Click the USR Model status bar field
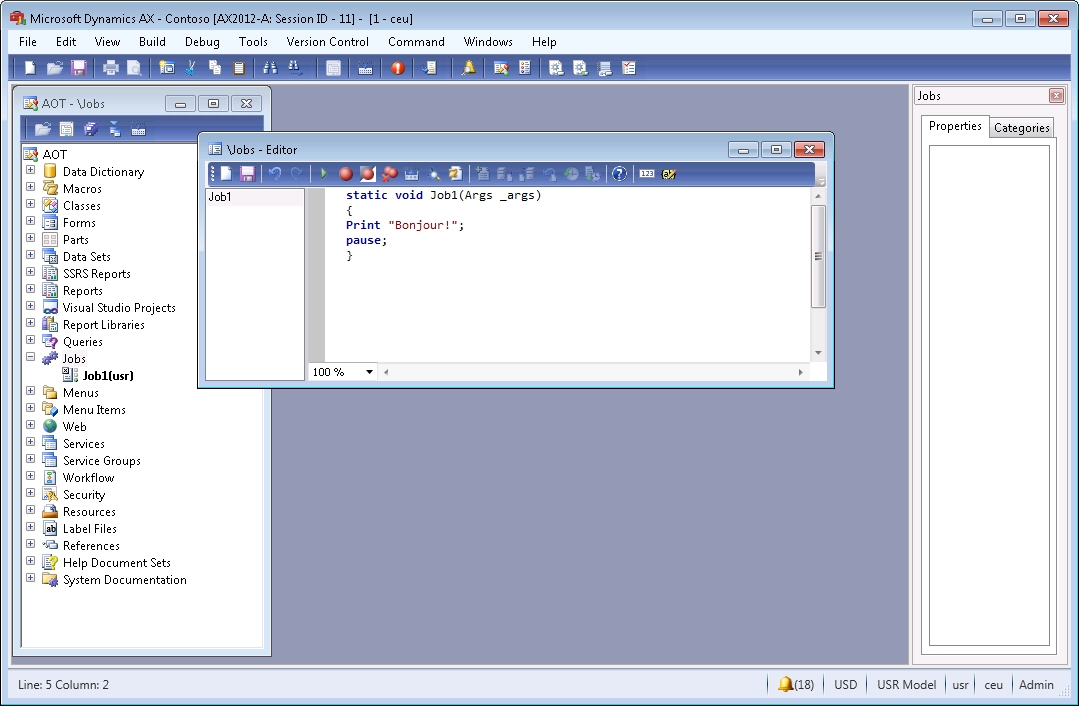This screenshot has height=706, width=1079. coord(906,685)
